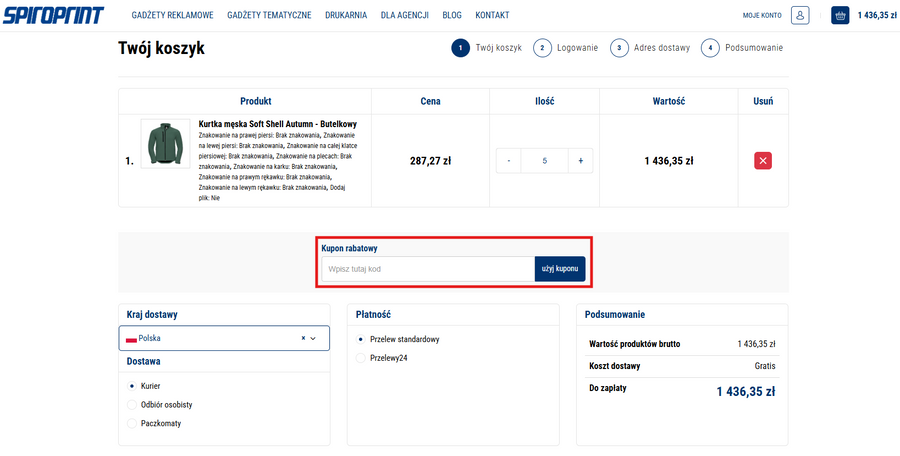Click the Kupon rabatowy code field

427,269
